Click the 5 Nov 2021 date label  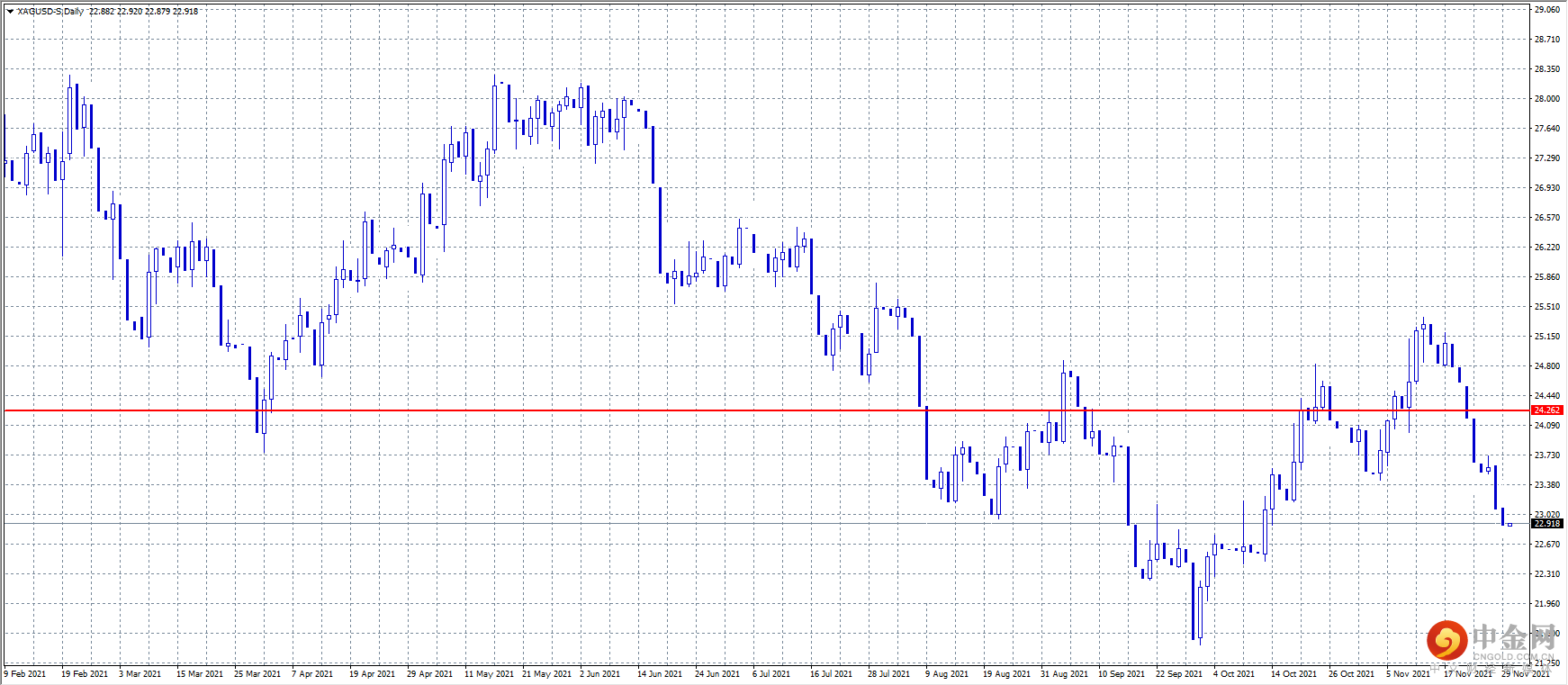(1409, 674)
